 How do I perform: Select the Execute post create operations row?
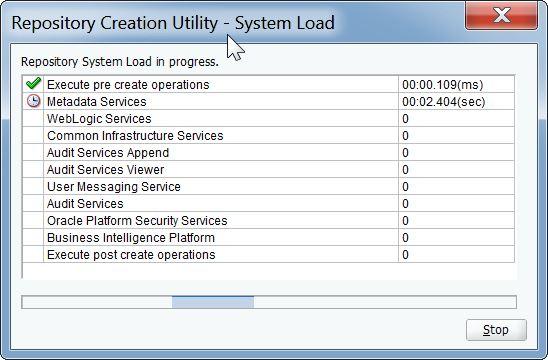268,254
